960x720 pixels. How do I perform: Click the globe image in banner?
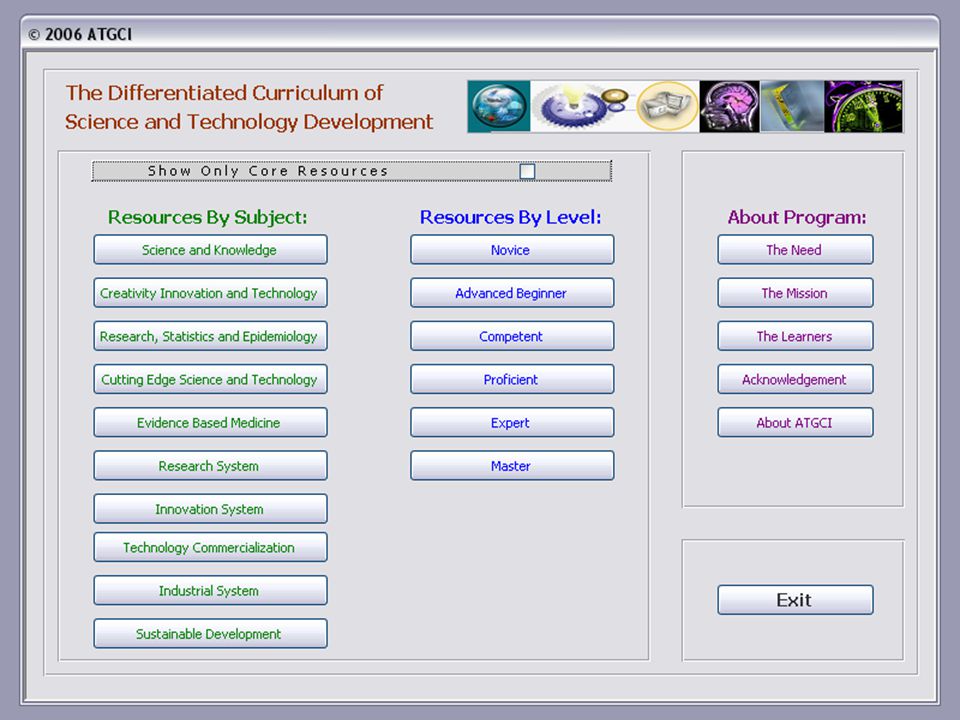pos(499,107)
